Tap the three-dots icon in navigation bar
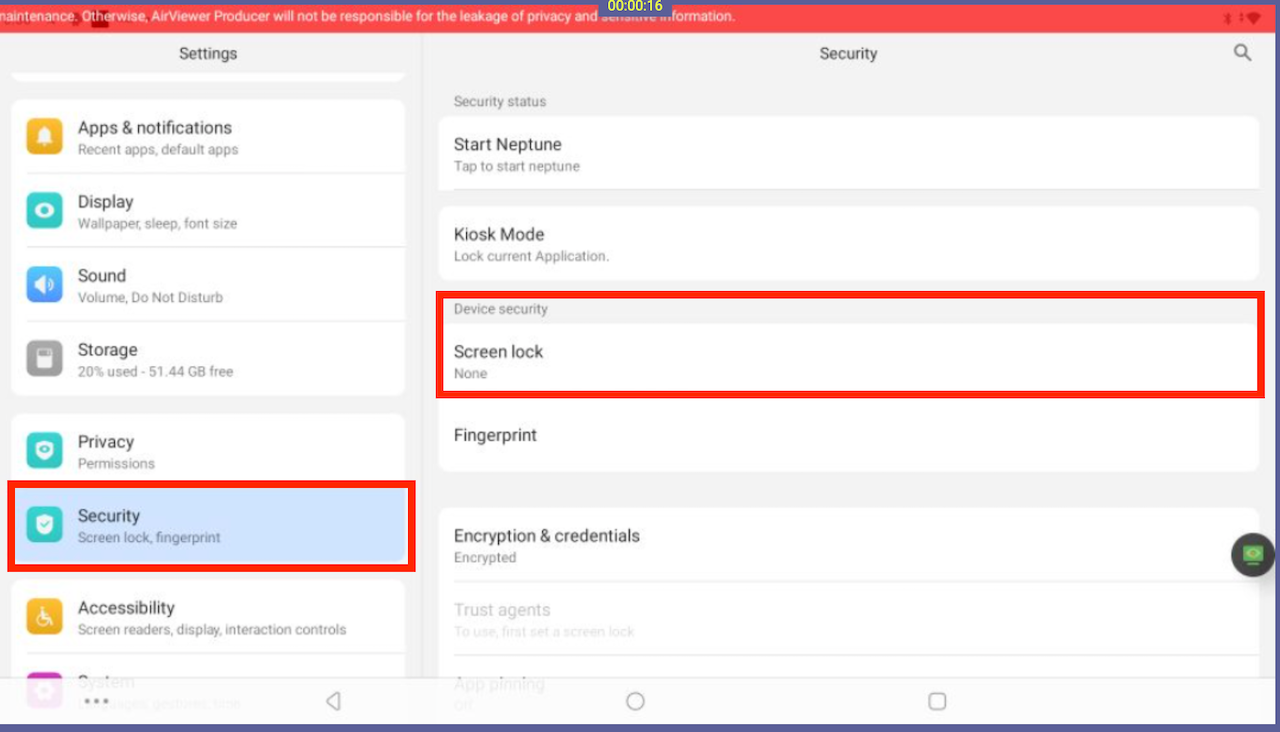The height and width of the screenshot is (732, 1280). (x=96, y=701)
